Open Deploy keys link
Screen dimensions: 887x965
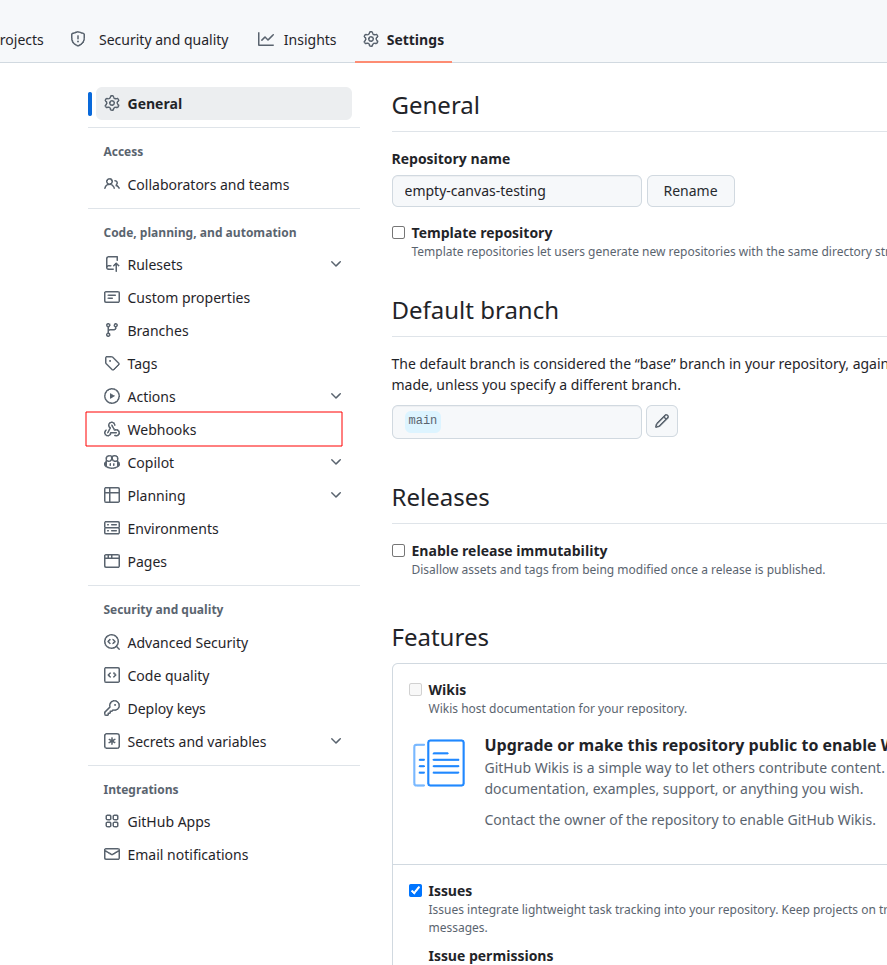coord(223,708)
